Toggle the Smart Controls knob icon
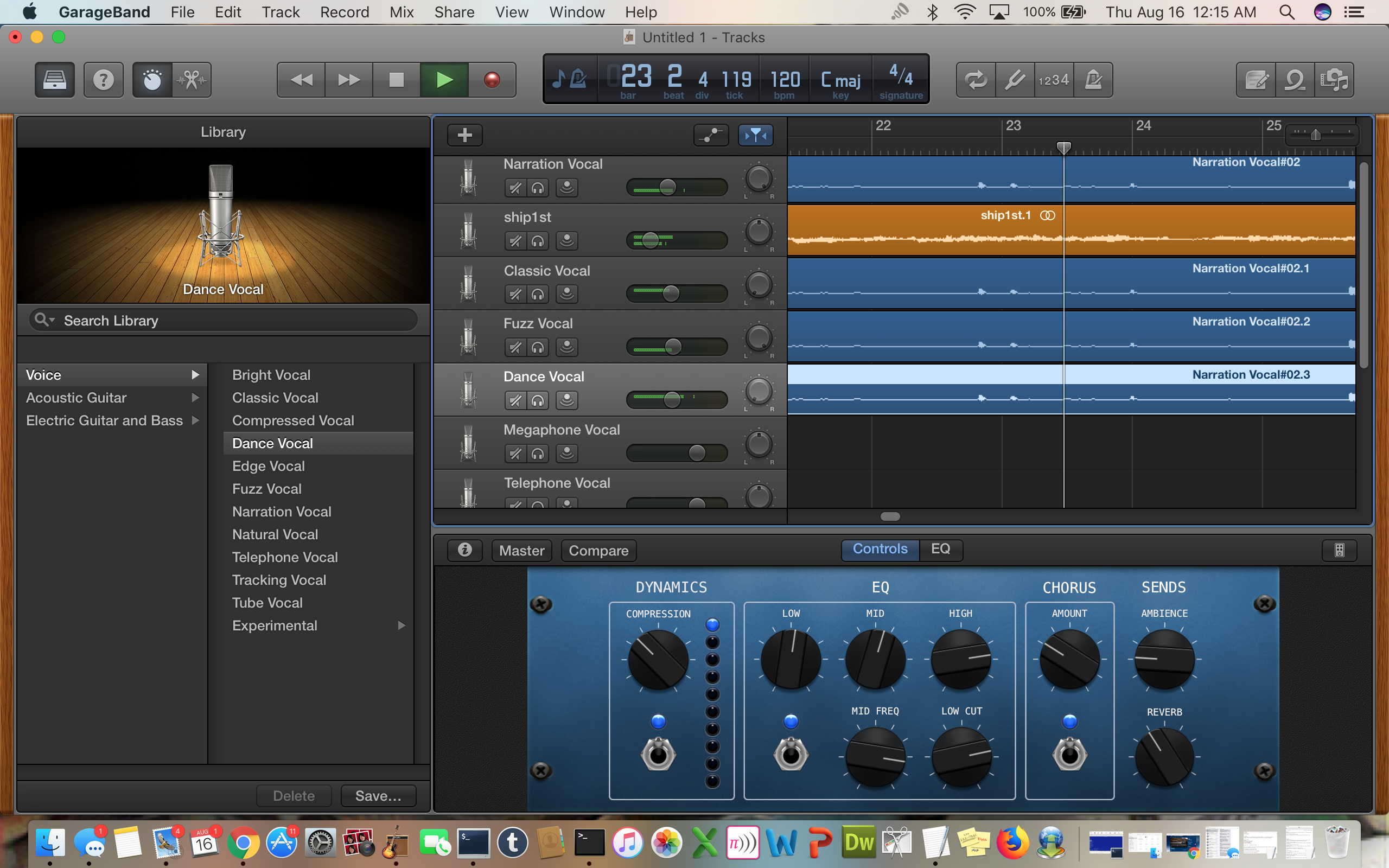This screenshot has width=1389, height=868. [152, 80]
